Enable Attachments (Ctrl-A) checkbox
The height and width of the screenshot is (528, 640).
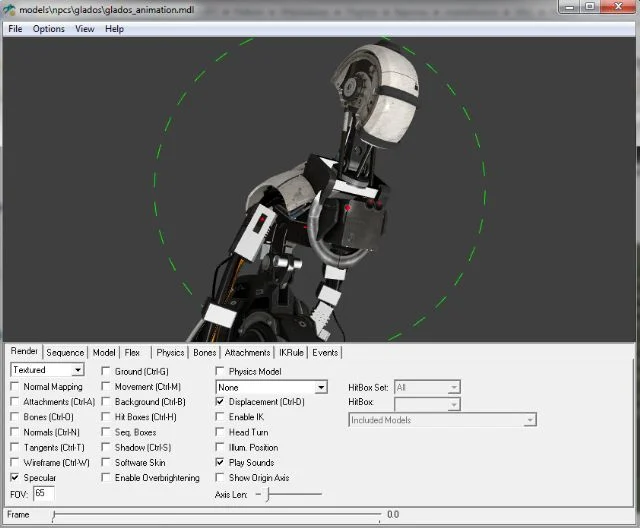15,402
